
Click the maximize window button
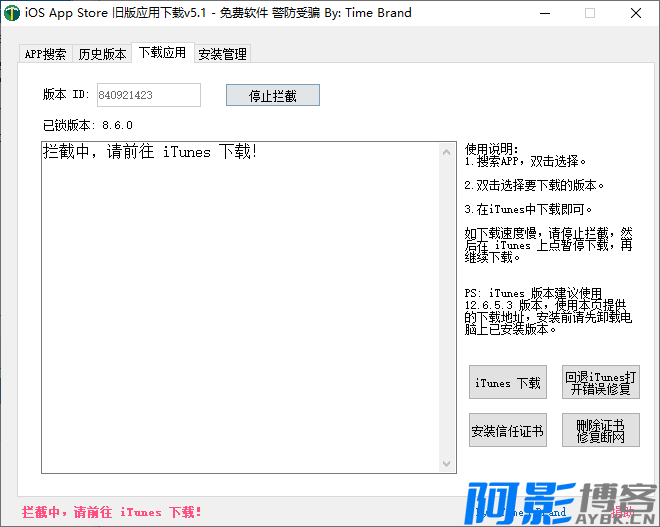coord(590,13)
